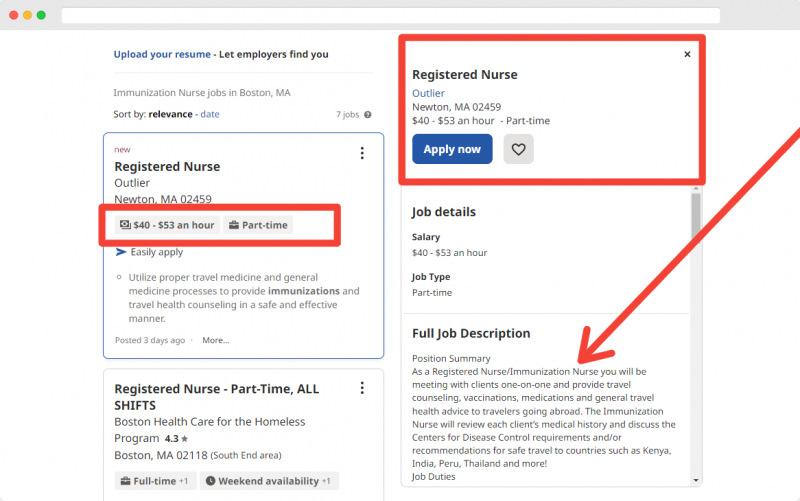Expand the More... description link

click(x=215, y=340)
